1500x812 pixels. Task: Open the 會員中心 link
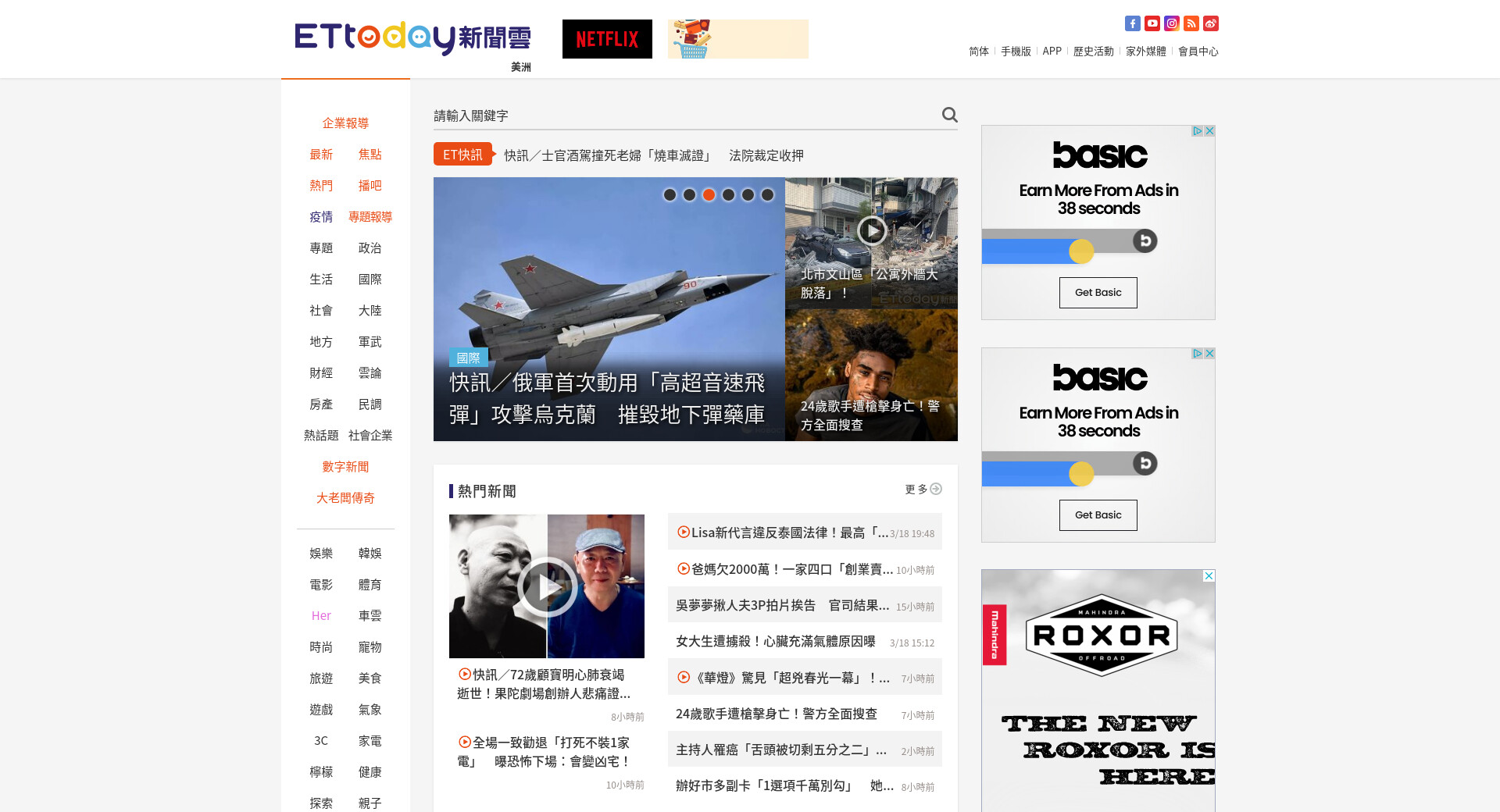click(1198, 52)
